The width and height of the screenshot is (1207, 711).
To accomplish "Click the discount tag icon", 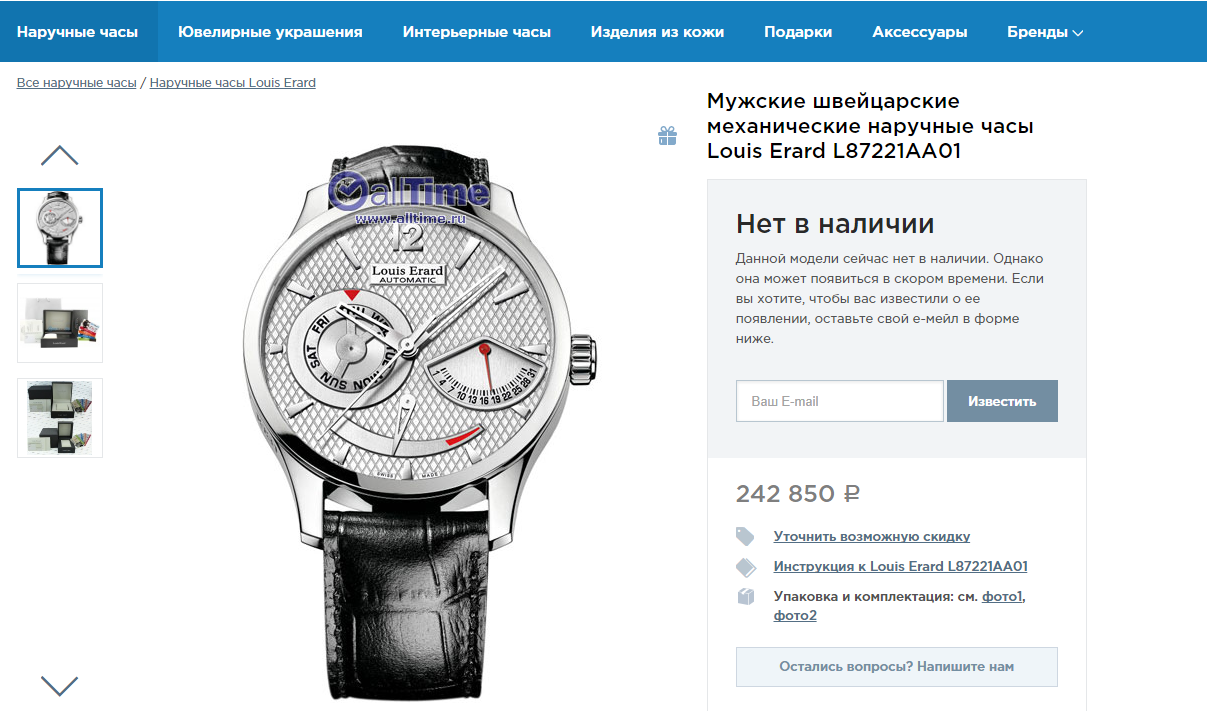I will pyautogui.click(x=745, y=536).
